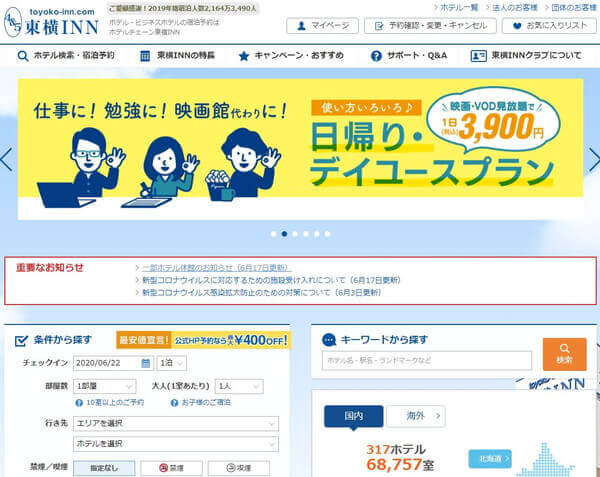Open 日帰り・デイユースプラン banner
This screenshot has width=600, height=477.
[x=300, y=150]
